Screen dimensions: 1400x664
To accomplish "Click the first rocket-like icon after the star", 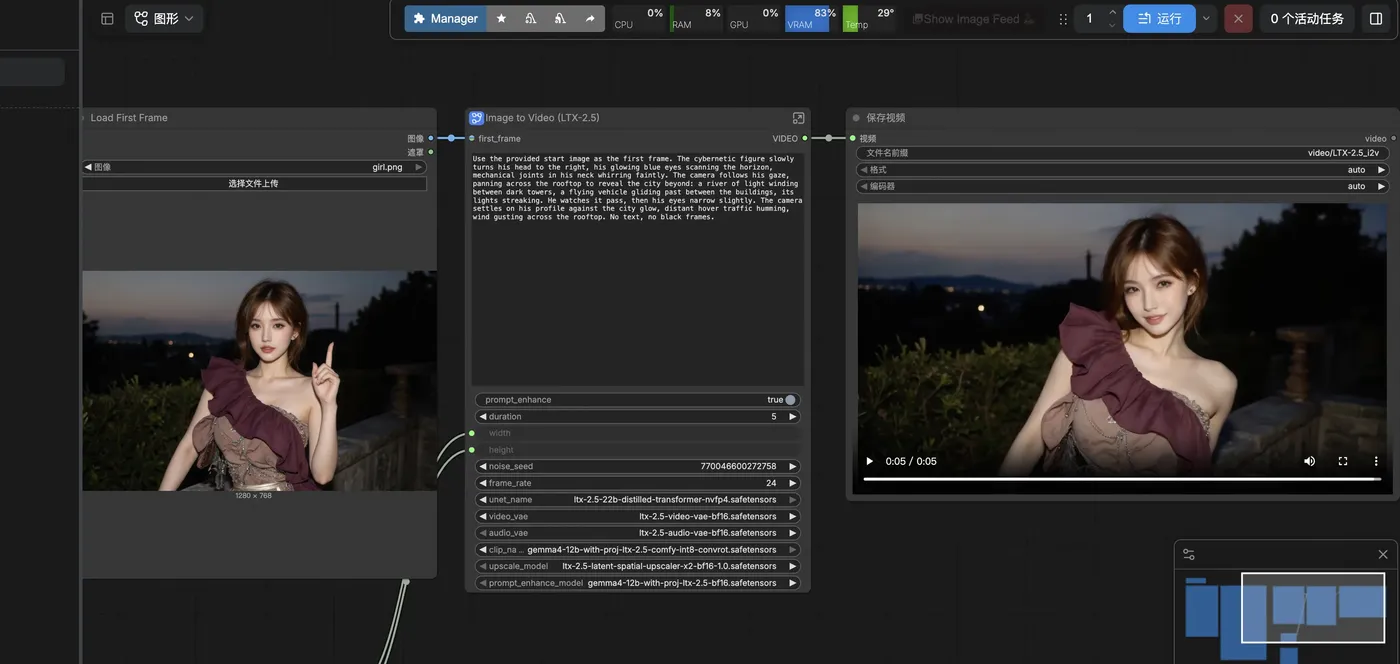I will [531, 18].
